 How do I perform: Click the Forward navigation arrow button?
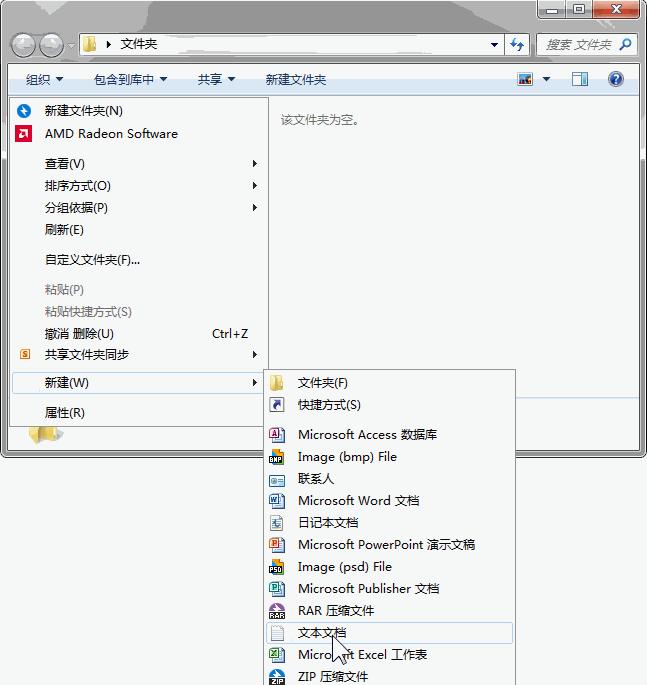click(x=52, y=45)
